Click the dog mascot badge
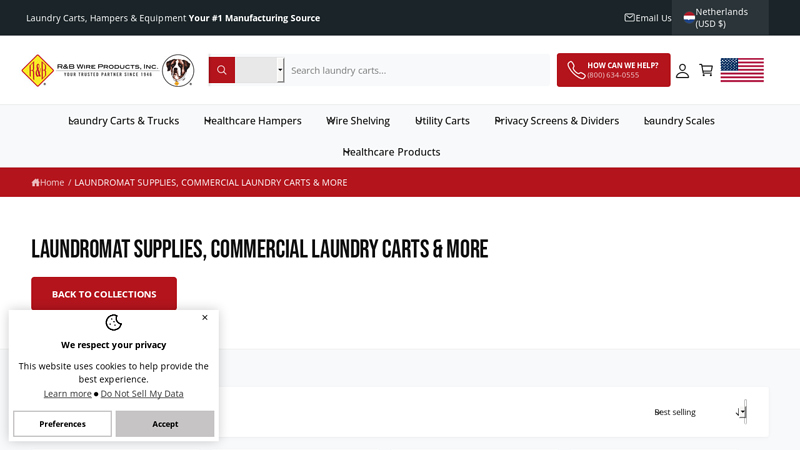 pos(178,70)
